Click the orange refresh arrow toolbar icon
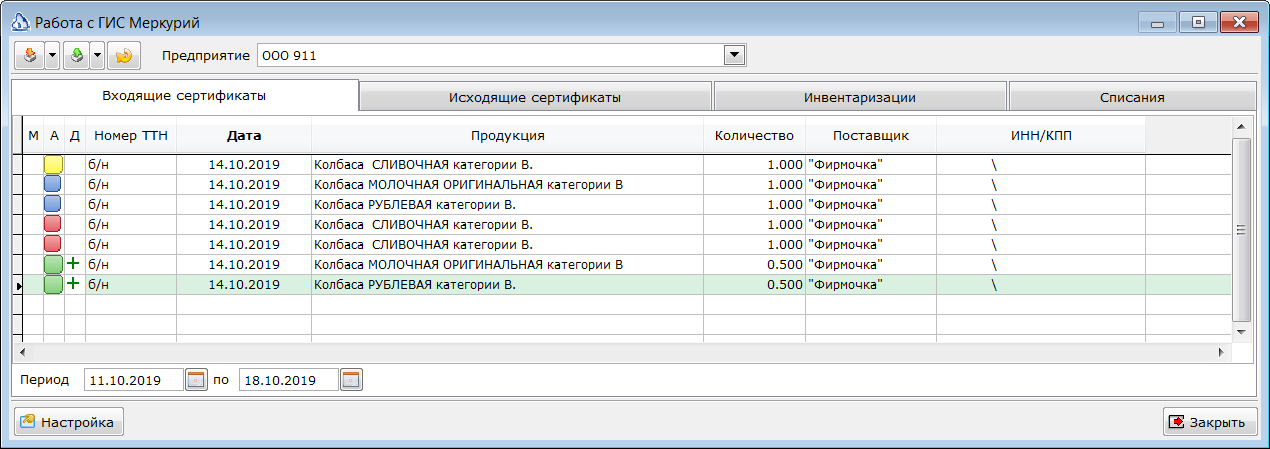1270x449 pixels. (123, 56)
